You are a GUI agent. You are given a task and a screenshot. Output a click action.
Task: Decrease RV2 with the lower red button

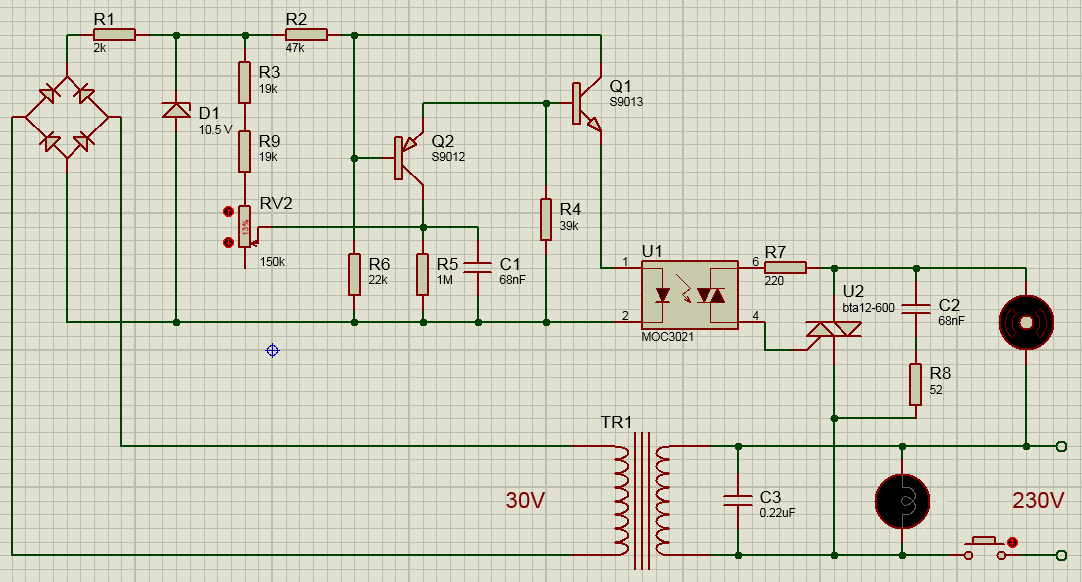(x=228, y=242)
